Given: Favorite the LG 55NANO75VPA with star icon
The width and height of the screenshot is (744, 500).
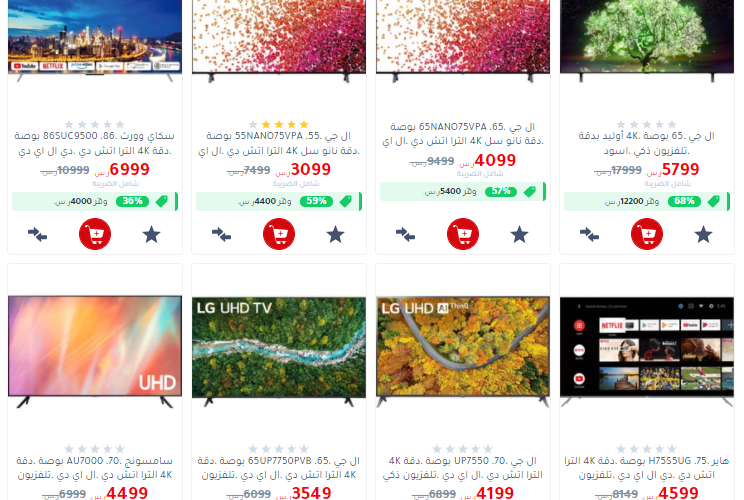Looking at the screenshot, I should point(335,234).
